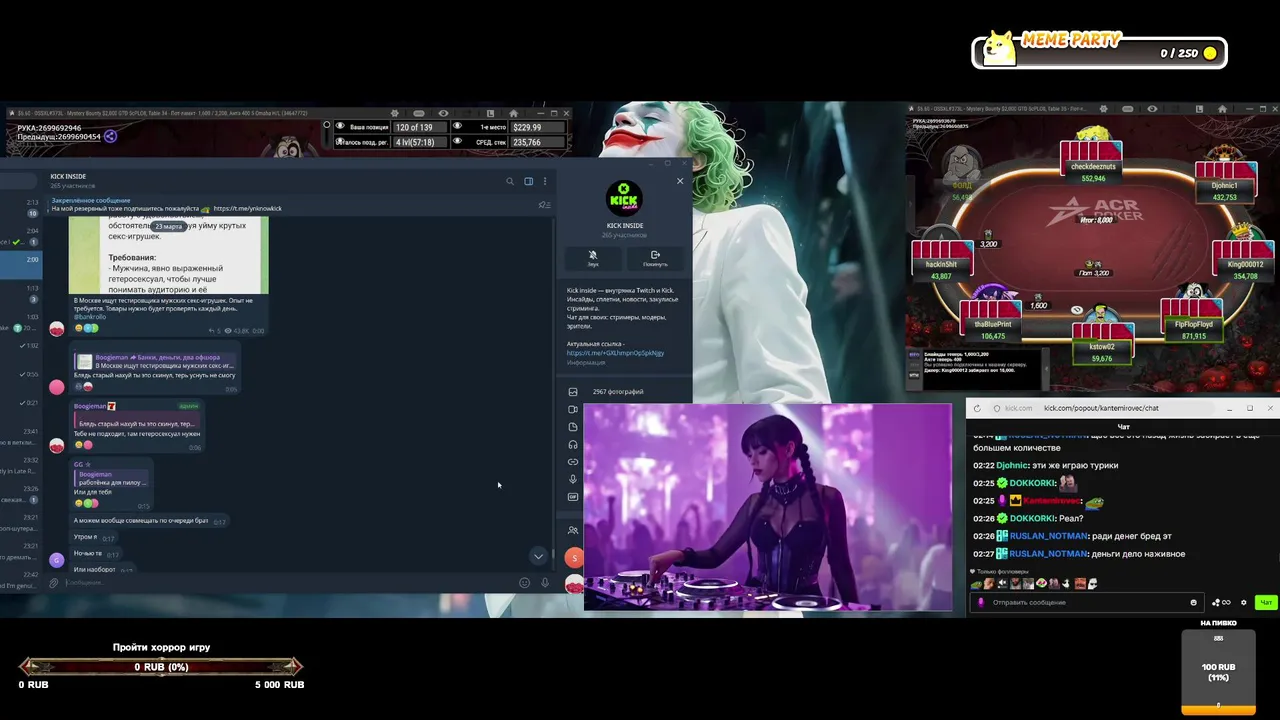Toggle eye icon next to late registration
Viewport: 1280px width, 720px height.
339,142
